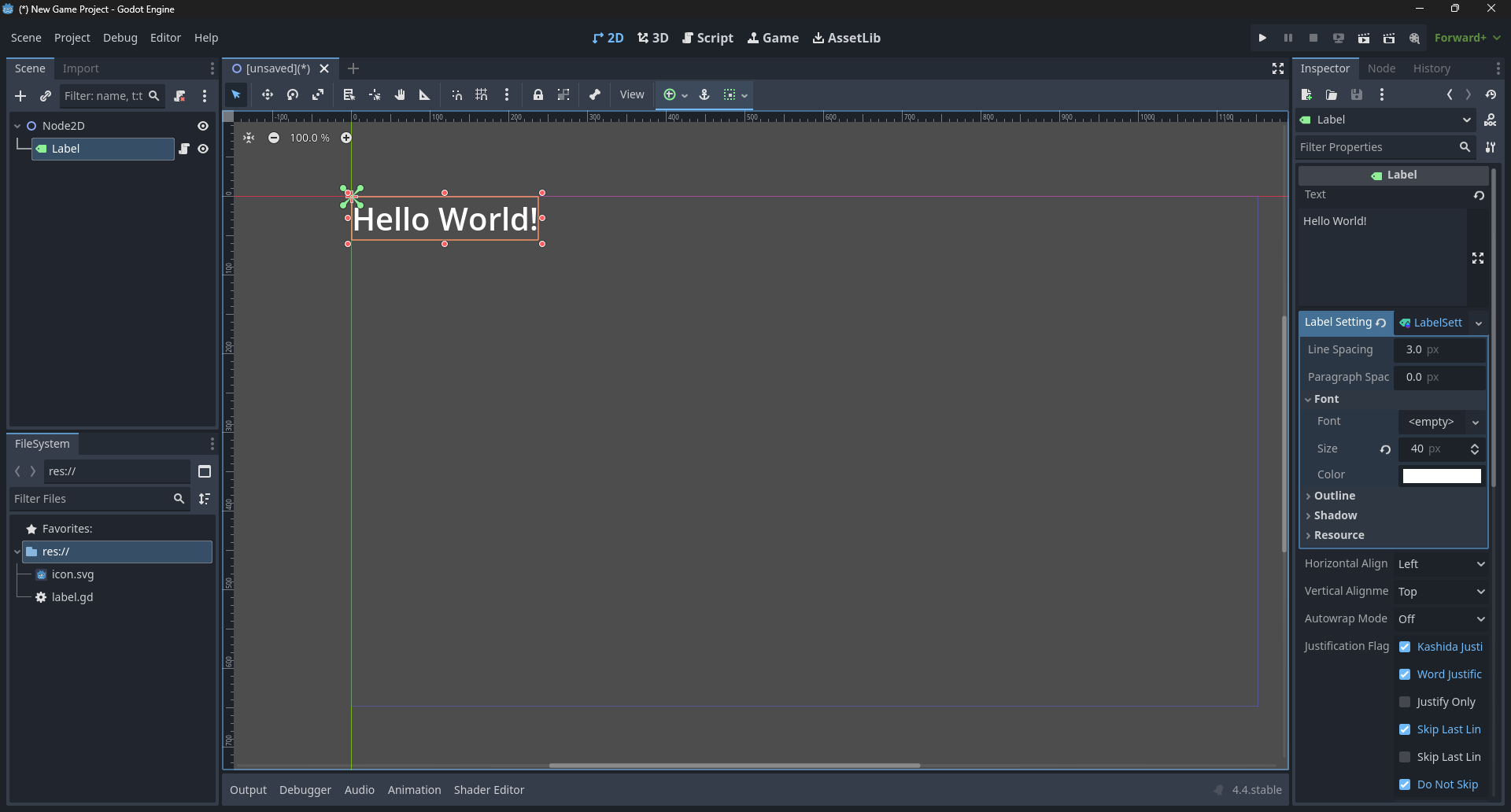Viewport: 1511px width, 812px height.
Task: Activate the Pan Mode hand tool
Action: tap(400, 94)
